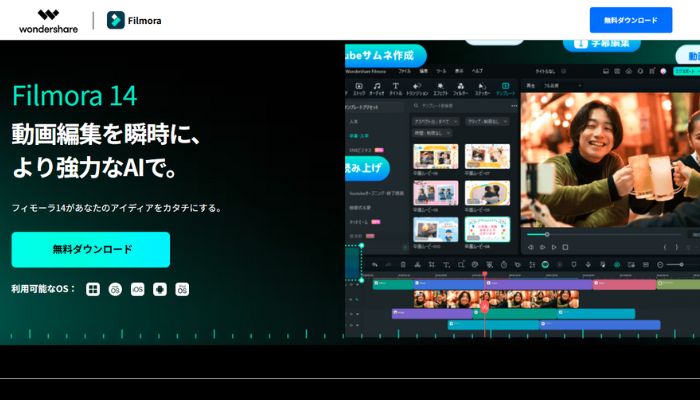Switch to the オーディオ music-note tab

377,89
